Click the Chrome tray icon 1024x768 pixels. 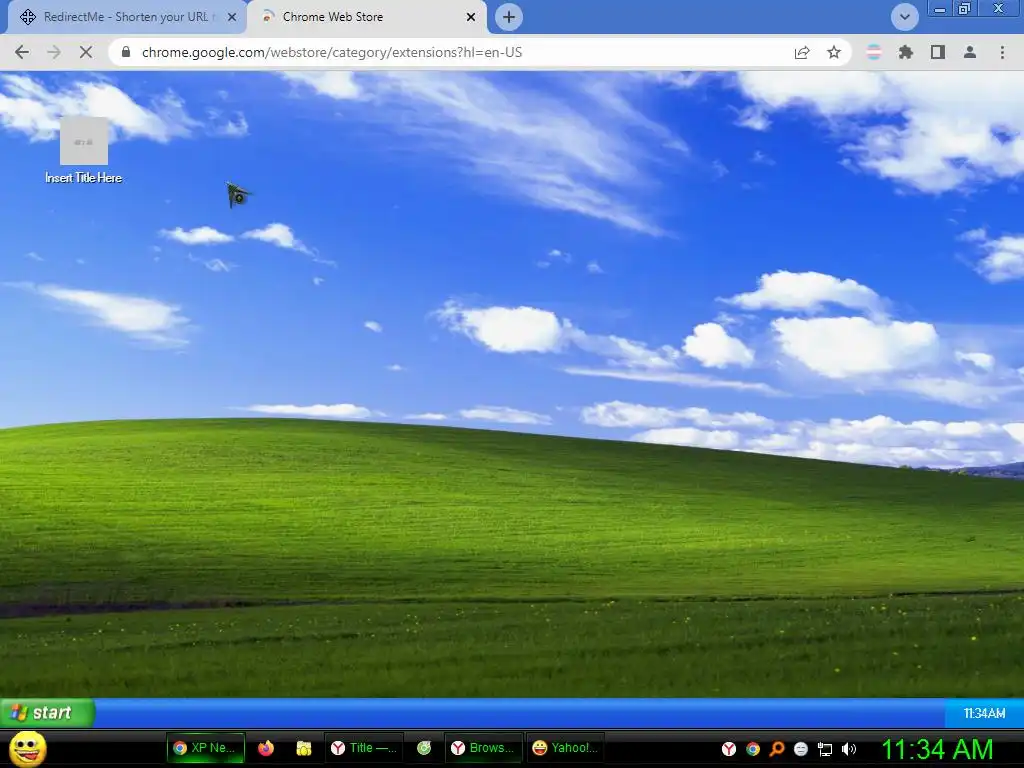(753, 749)
